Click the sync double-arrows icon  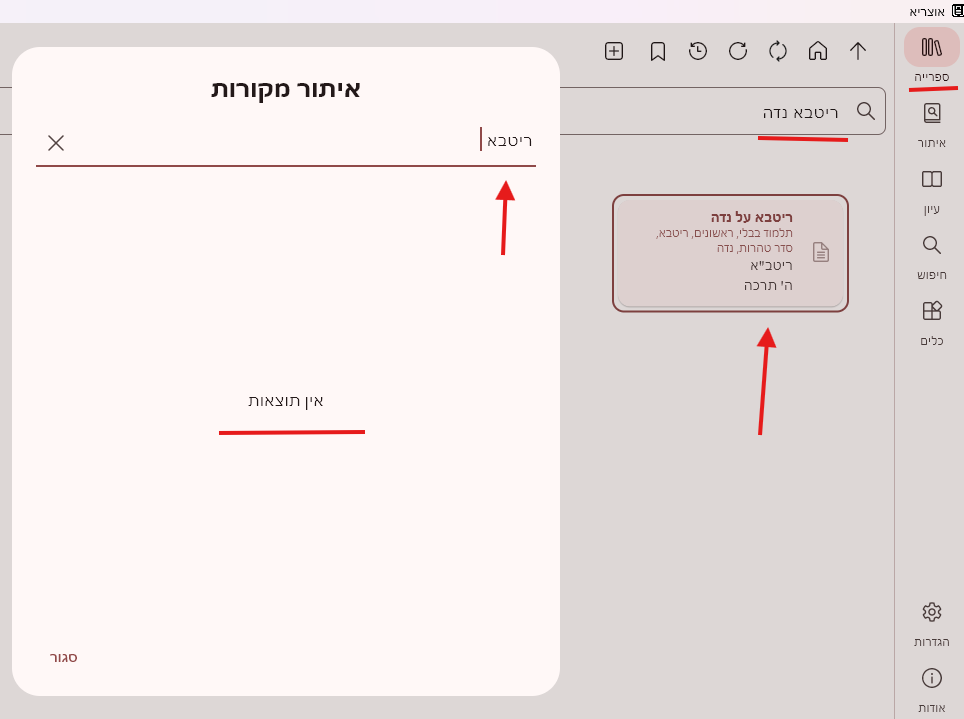click(778, 51)
